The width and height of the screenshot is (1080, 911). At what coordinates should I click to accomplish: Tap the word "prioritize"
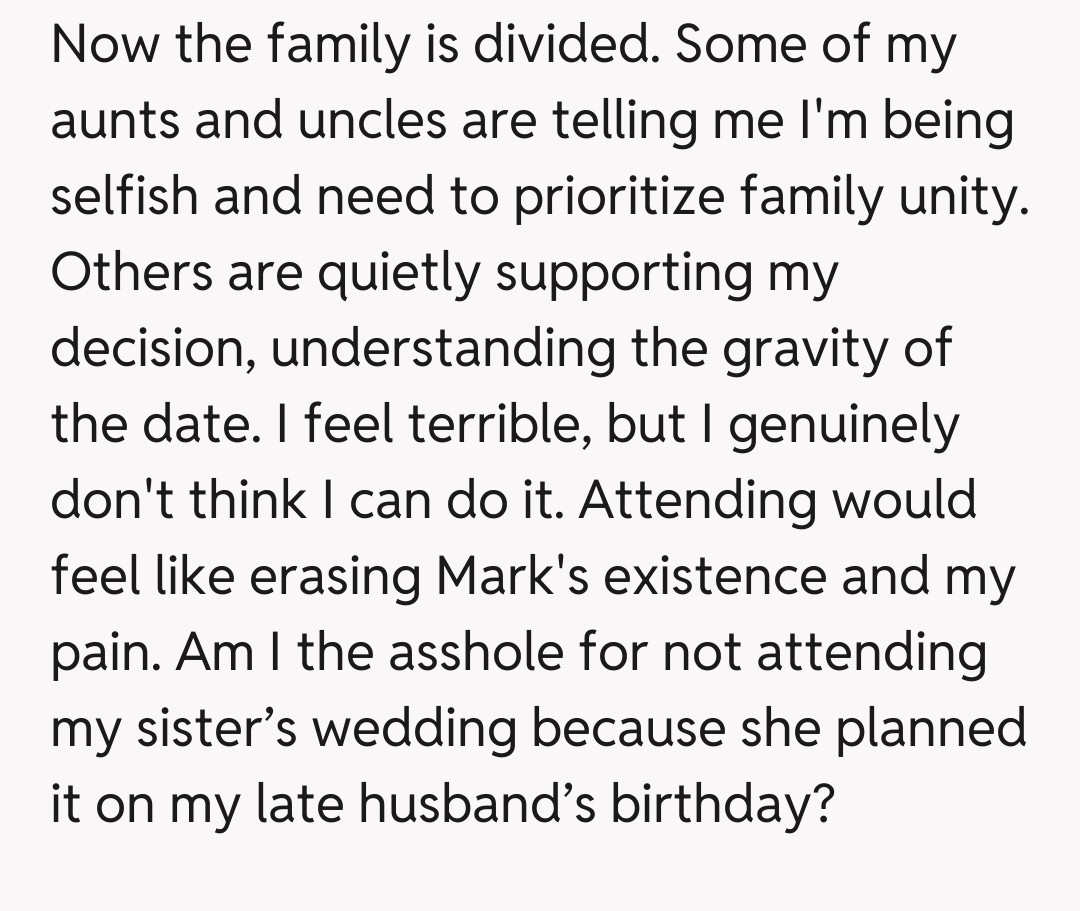point(619,198)
